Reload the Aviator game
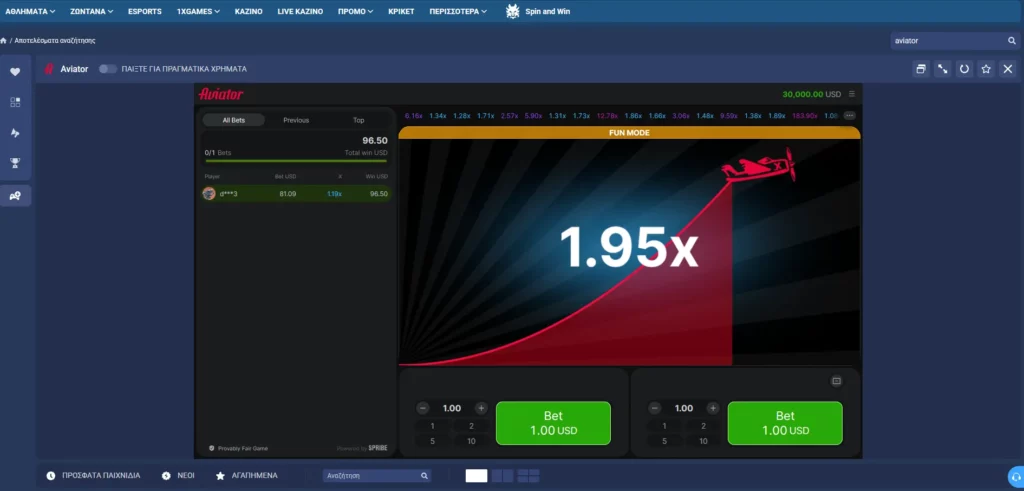The width and height of the screenshot is (1024, 491). pyautogui.click(x=964, y=69)
